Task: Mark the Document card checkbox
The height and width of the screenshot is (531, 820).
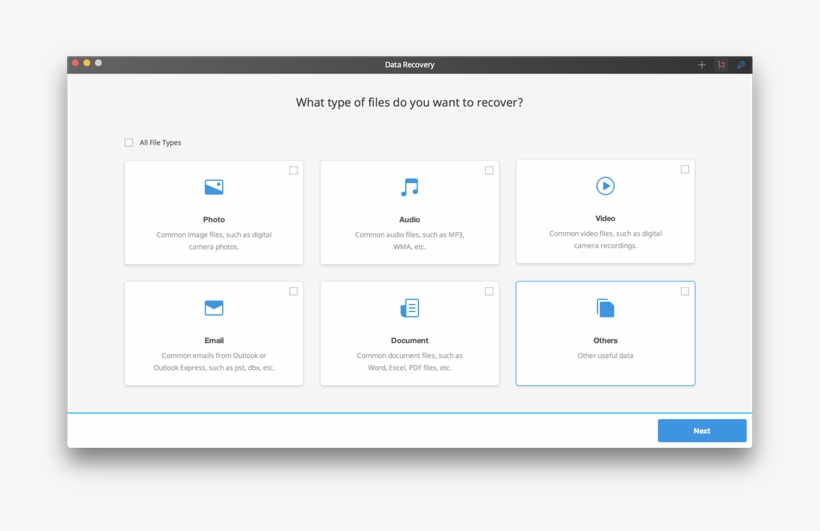Action: 489,292
